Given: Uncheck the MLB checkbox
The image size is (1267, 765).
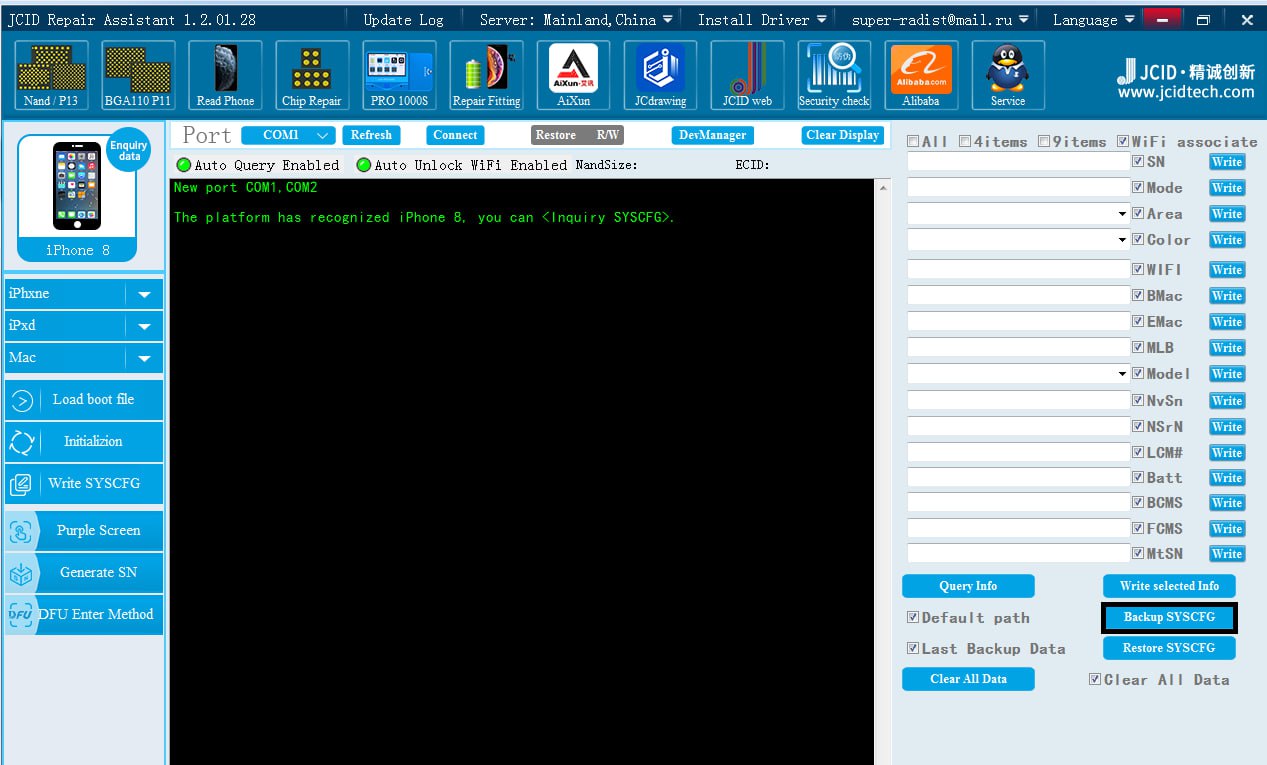Looking at the screenshot, I should [1138, 347].
